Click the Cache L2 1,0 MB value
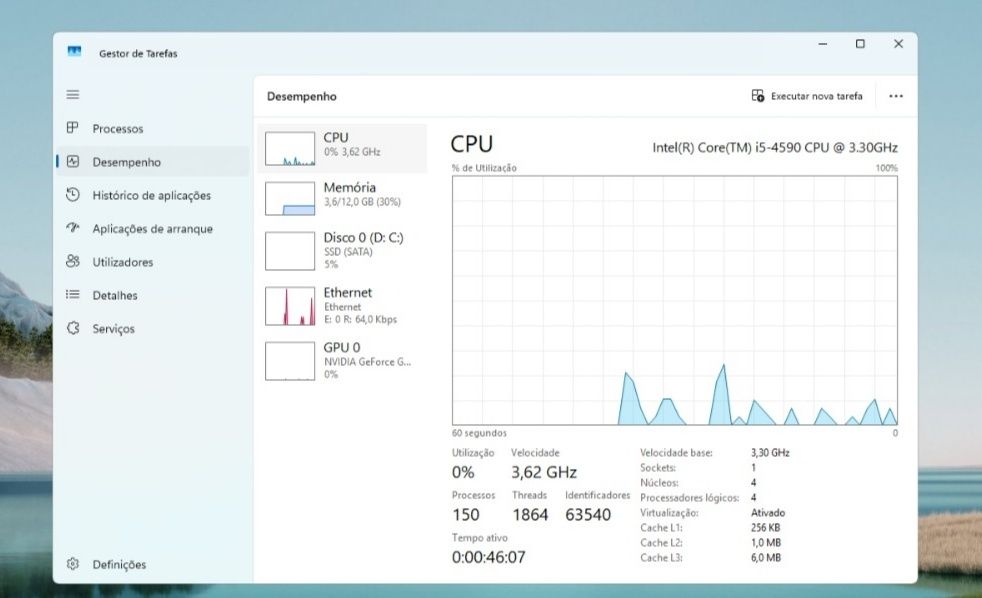982x598 pixels. (x=766, y=543)
